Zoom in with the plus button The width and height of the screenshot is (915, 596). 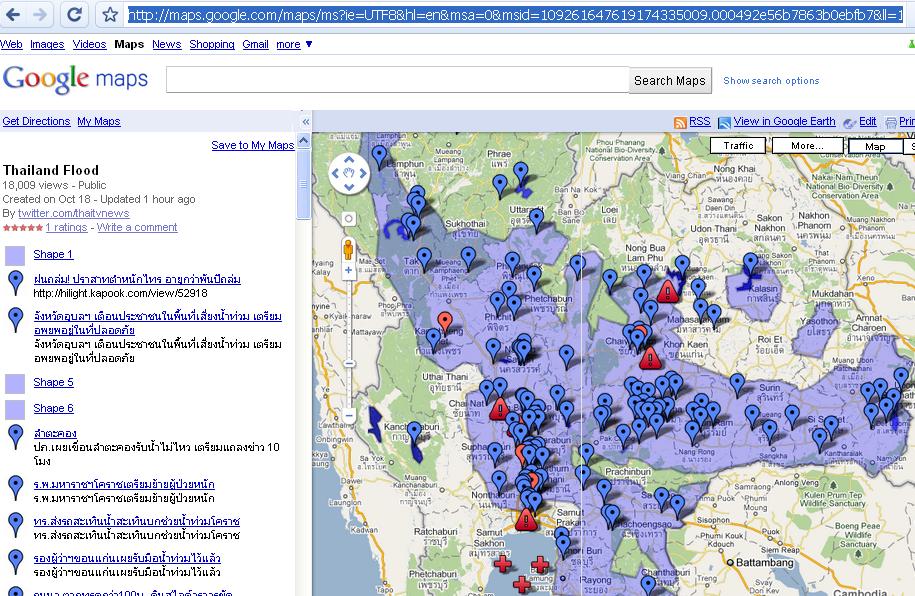[x=348, y=270]
